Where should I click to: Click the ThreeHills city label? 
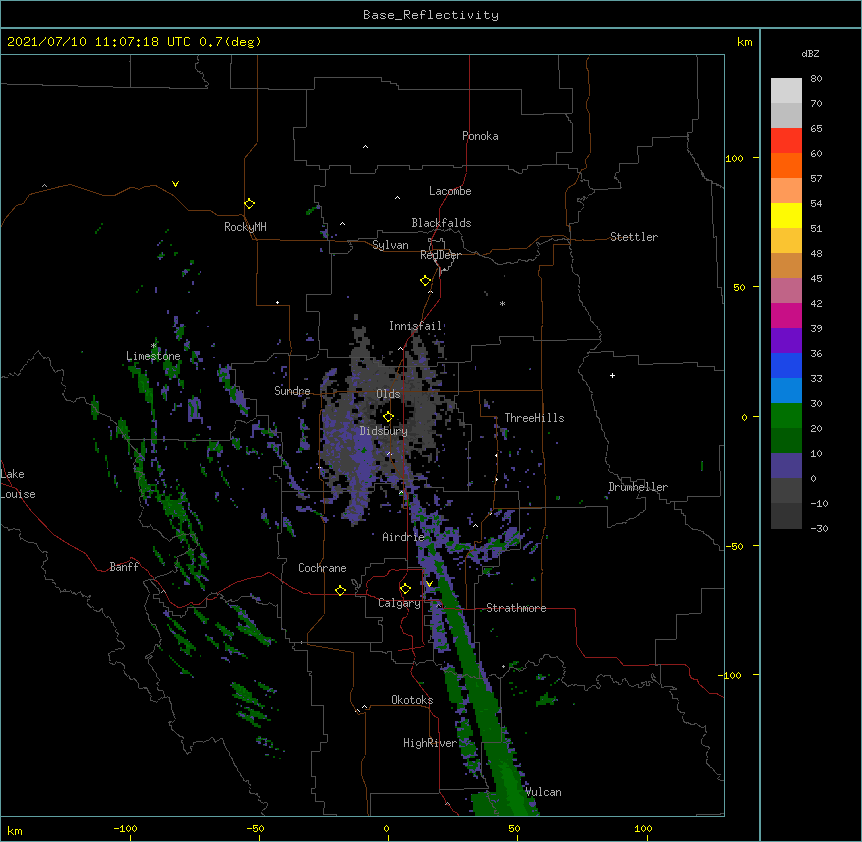[534, 418]
